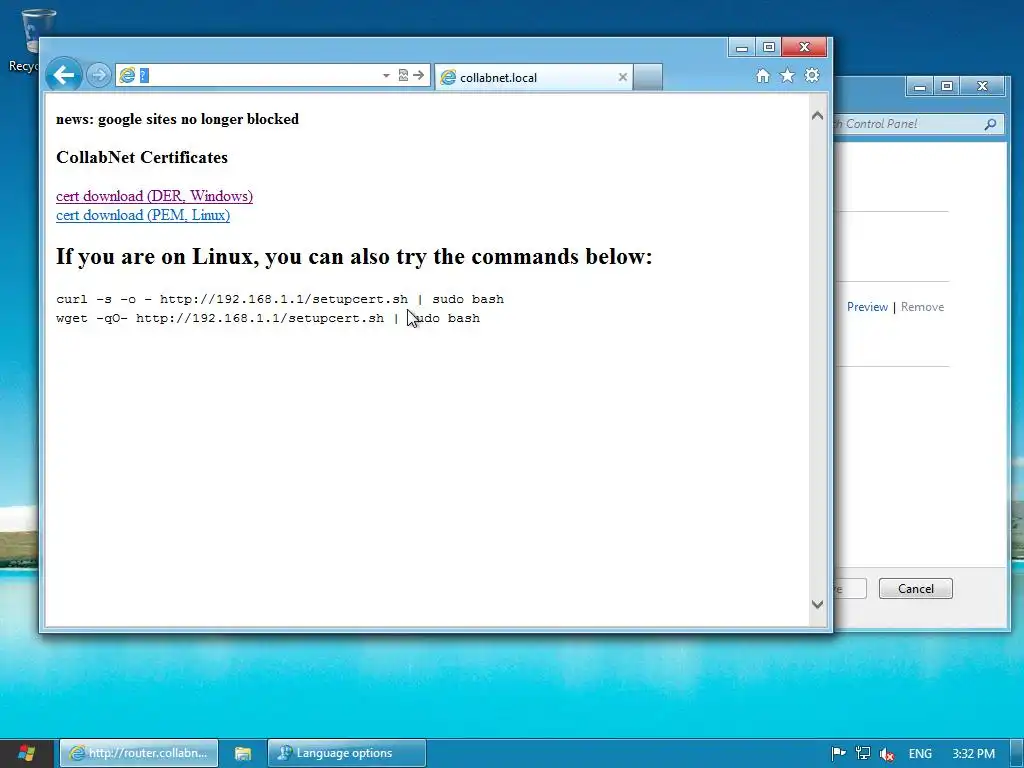This screenshot has width=1024, height=768.
Task: Click the muted volume tray icon
Action: click(x=886, y=754)
